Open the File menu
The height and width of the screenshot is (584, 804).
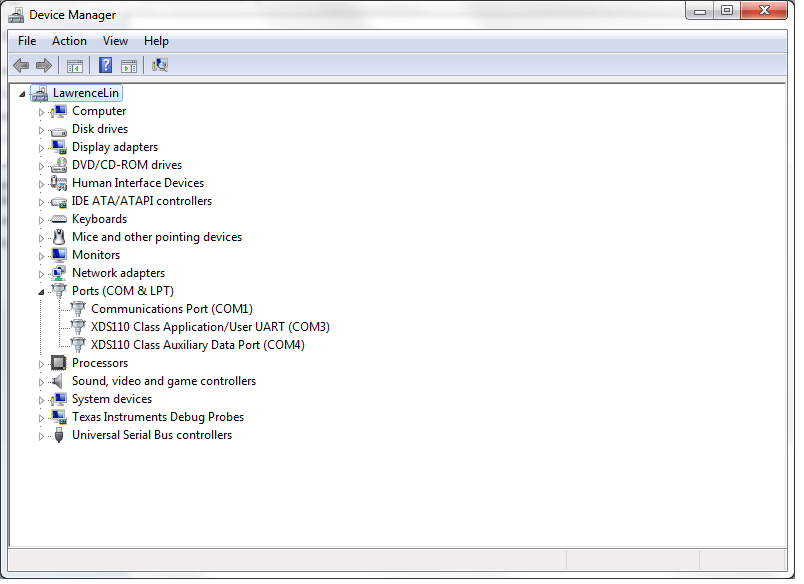27,41
